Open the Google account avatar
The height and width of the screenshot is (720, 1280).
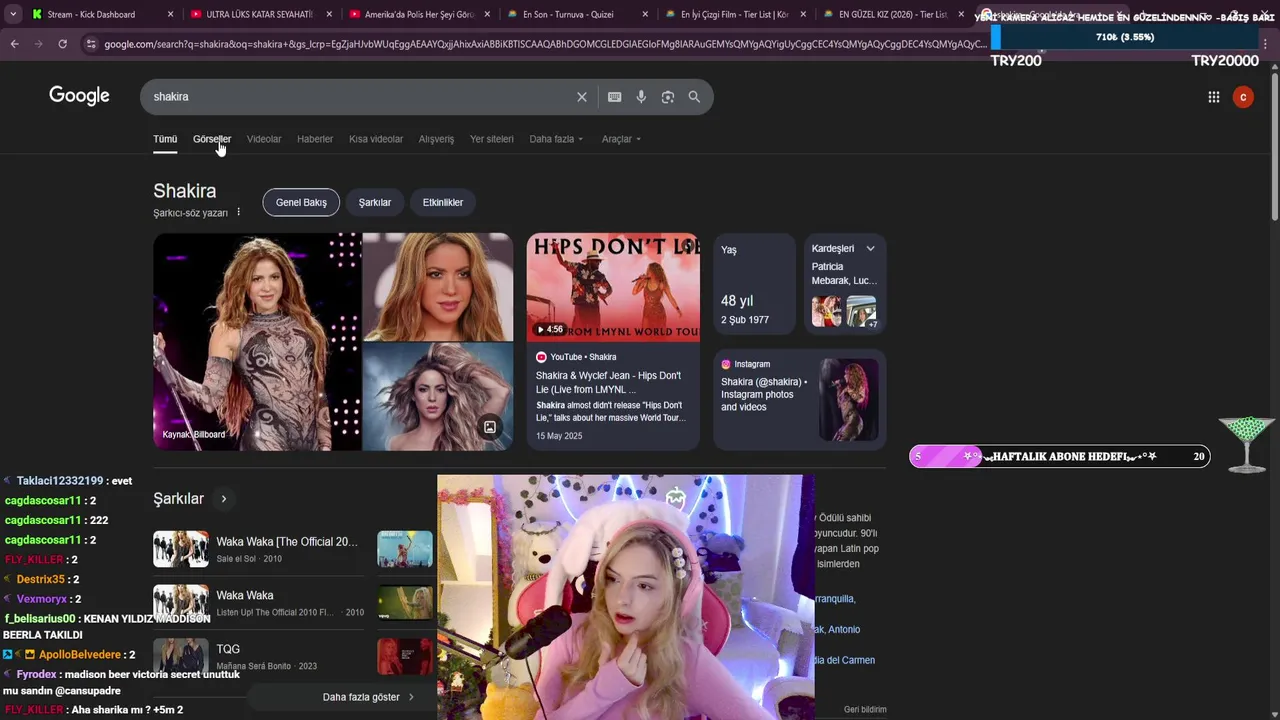click(1243, 97)
